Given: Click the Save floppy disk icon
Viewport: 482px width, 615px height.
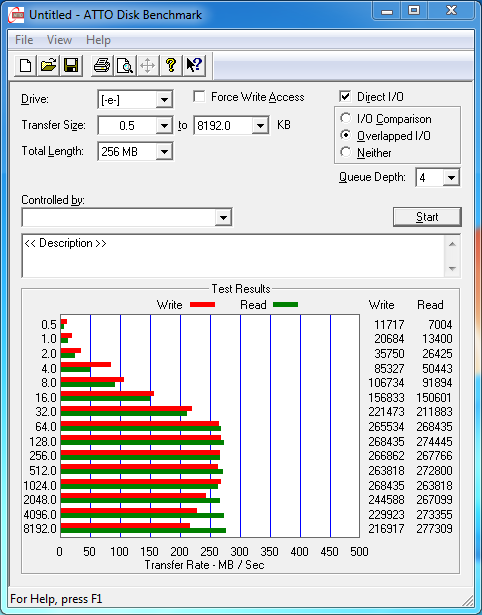Looking at the screenshot, I should (71, 65).
